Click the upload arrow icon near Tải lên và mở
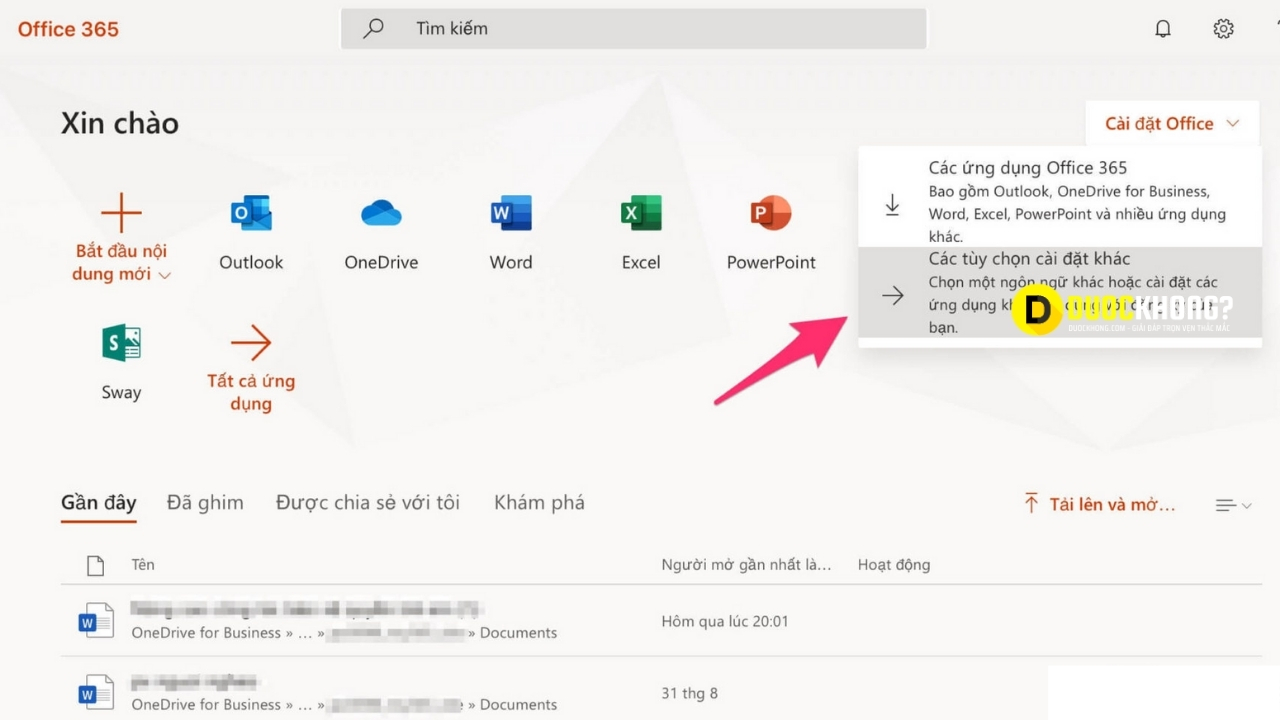This screenshot has width=1280, height=720. [1031, 503]
